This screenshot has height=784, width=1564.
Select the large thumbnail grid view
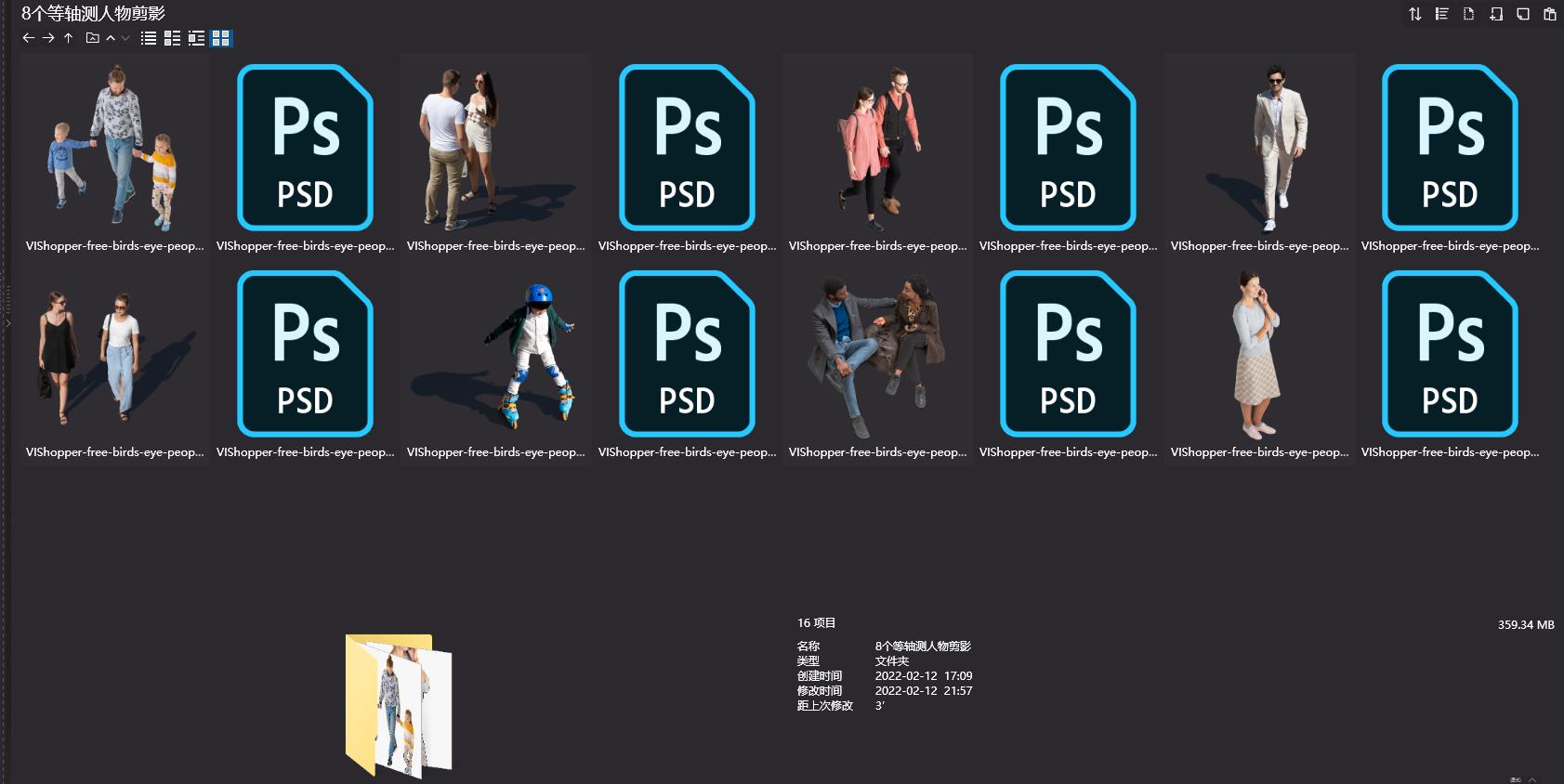pos(220,38)
